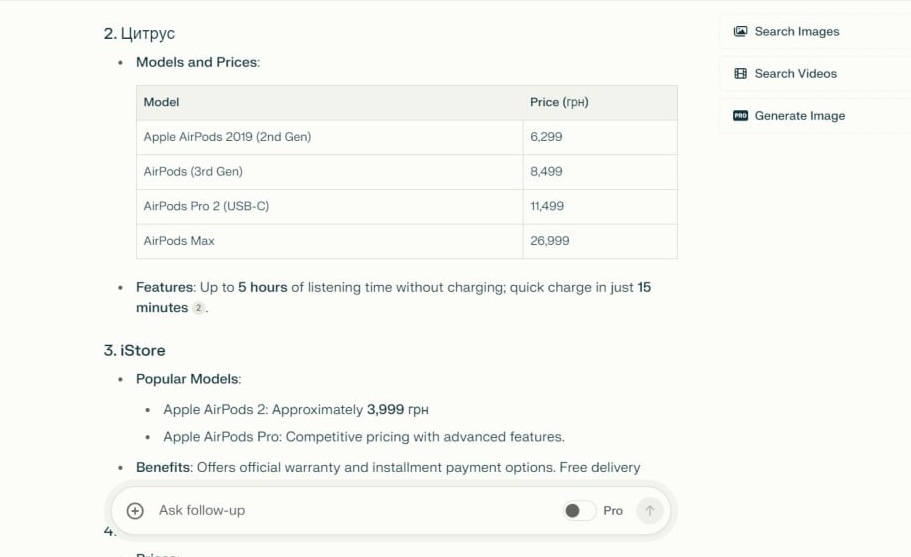Viewport: 911px width, 557px height.
Task: Toggle the Pro switch on
Action: pos(579,510)
